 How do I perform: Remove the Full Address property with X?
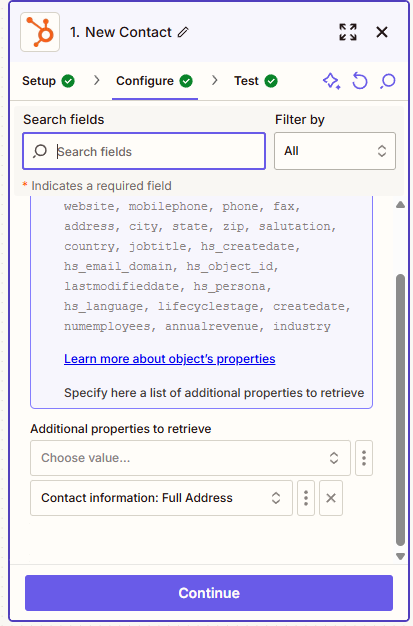[331, 498]
